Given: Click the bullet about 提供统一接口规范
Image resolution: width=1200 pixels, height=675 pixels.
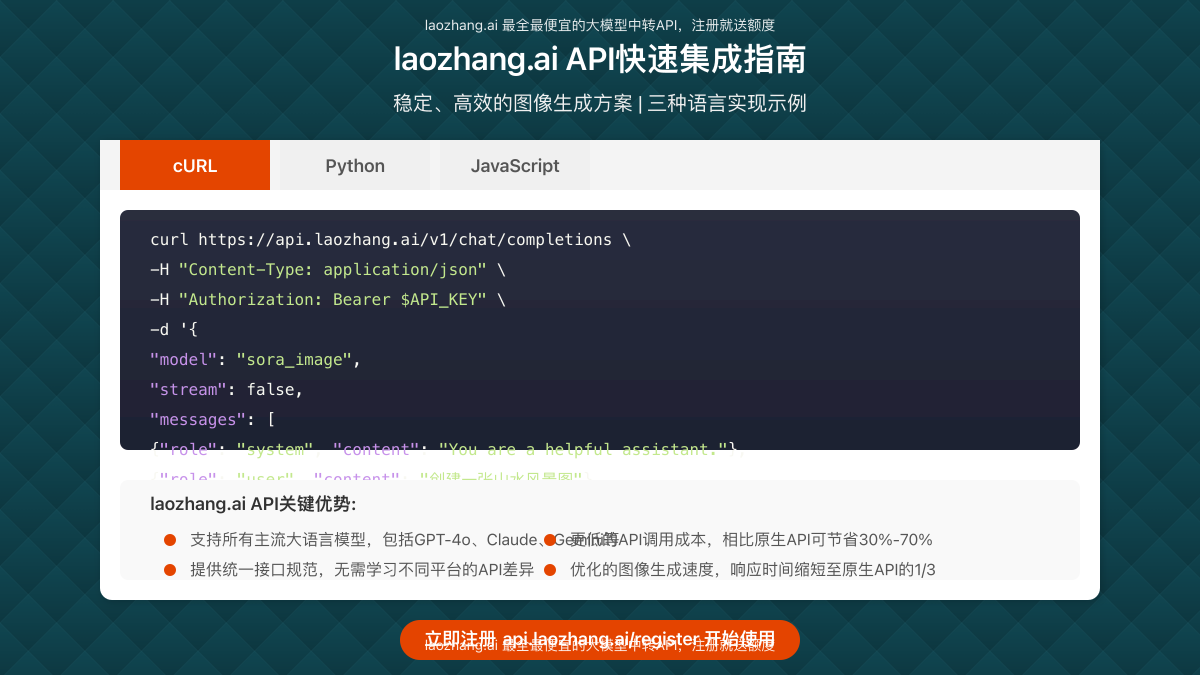Looking at the screenshot, I should click(x=349, y=570).
